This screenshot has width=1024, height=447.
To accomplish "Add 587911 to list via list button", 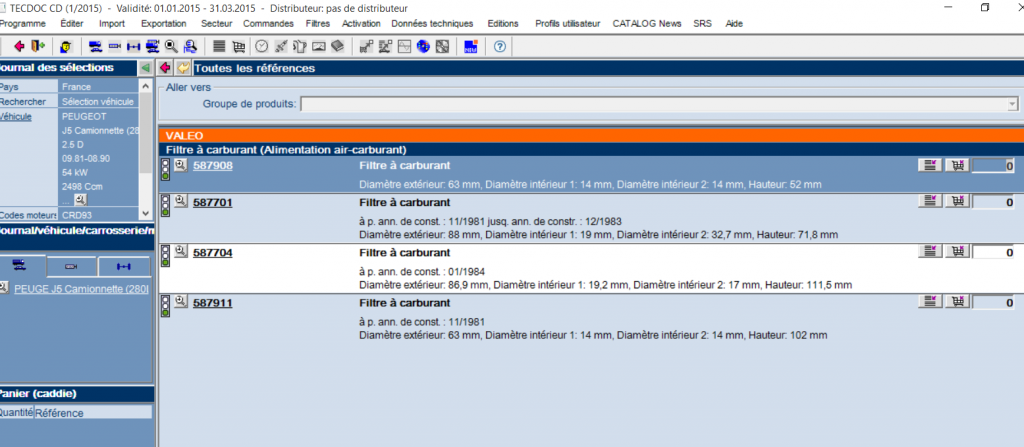I will (x=930, y=302).
